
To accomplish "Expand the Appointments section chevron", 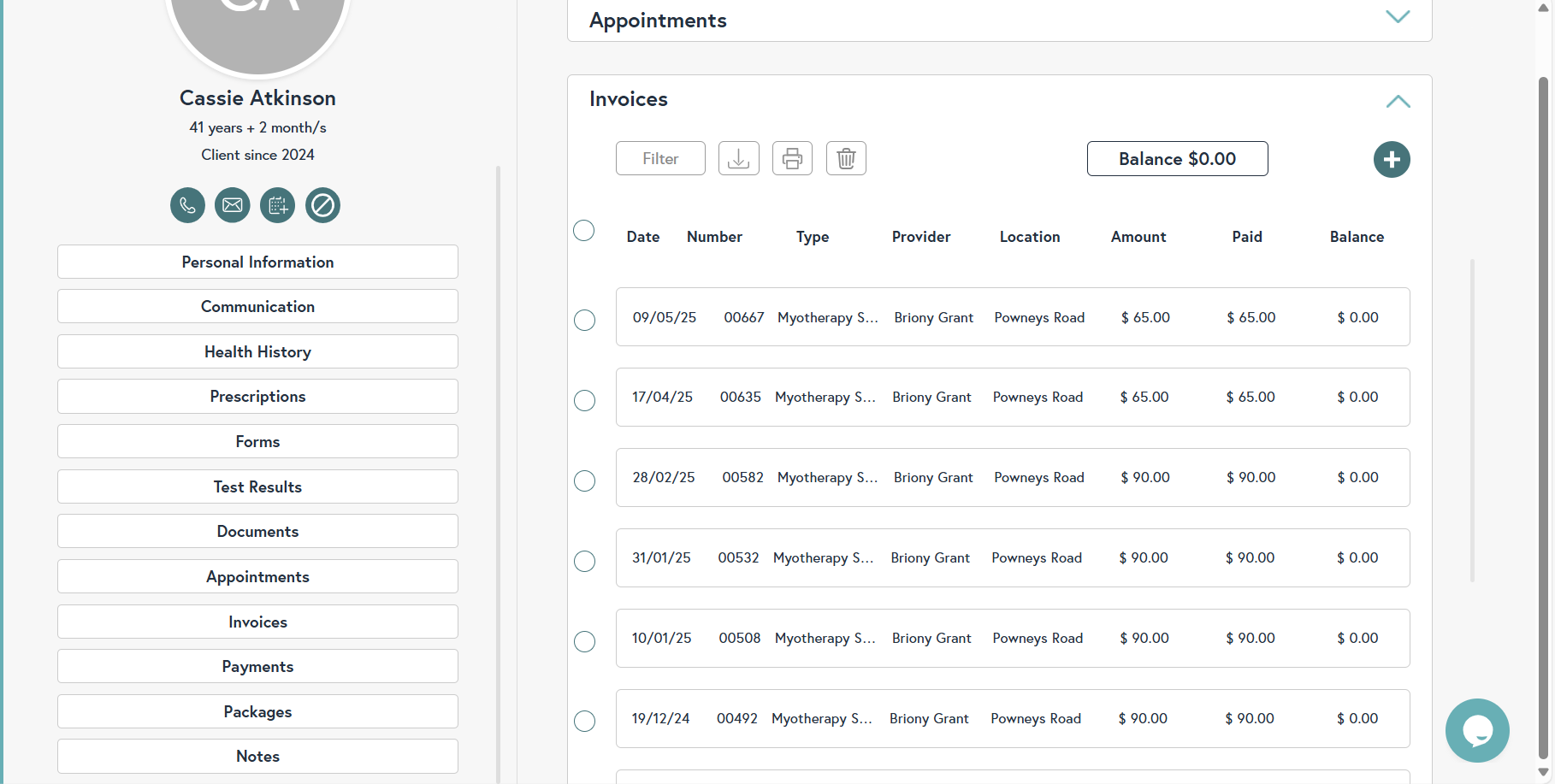I will pyautogui.click(x=1398, y=17).
